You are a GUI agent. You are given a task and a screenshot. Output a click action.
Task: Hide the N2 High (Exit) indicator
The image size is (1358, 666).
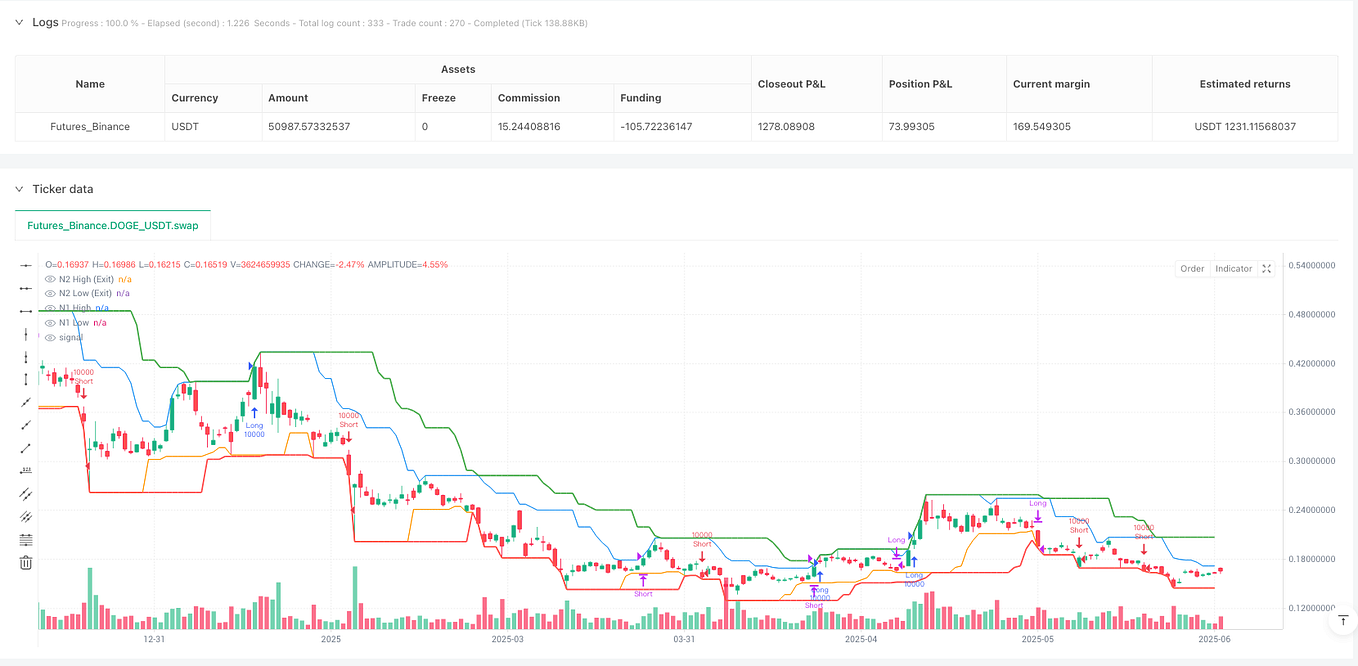point(50,279)
